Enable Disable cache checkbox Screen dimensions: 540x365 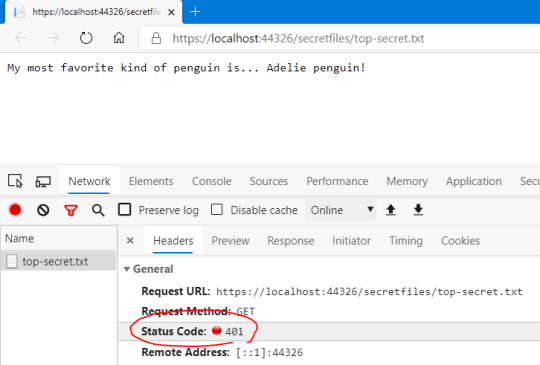tap(217, 209)
